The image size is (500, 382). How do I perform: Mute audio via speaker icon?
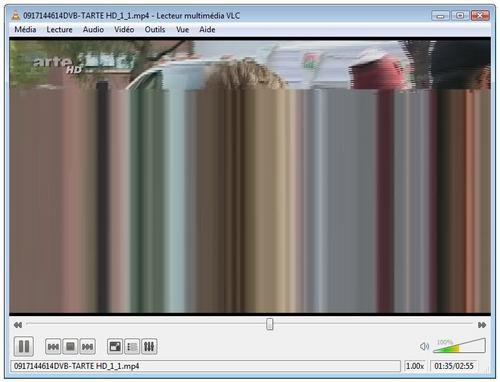click(x=424, y=347)
